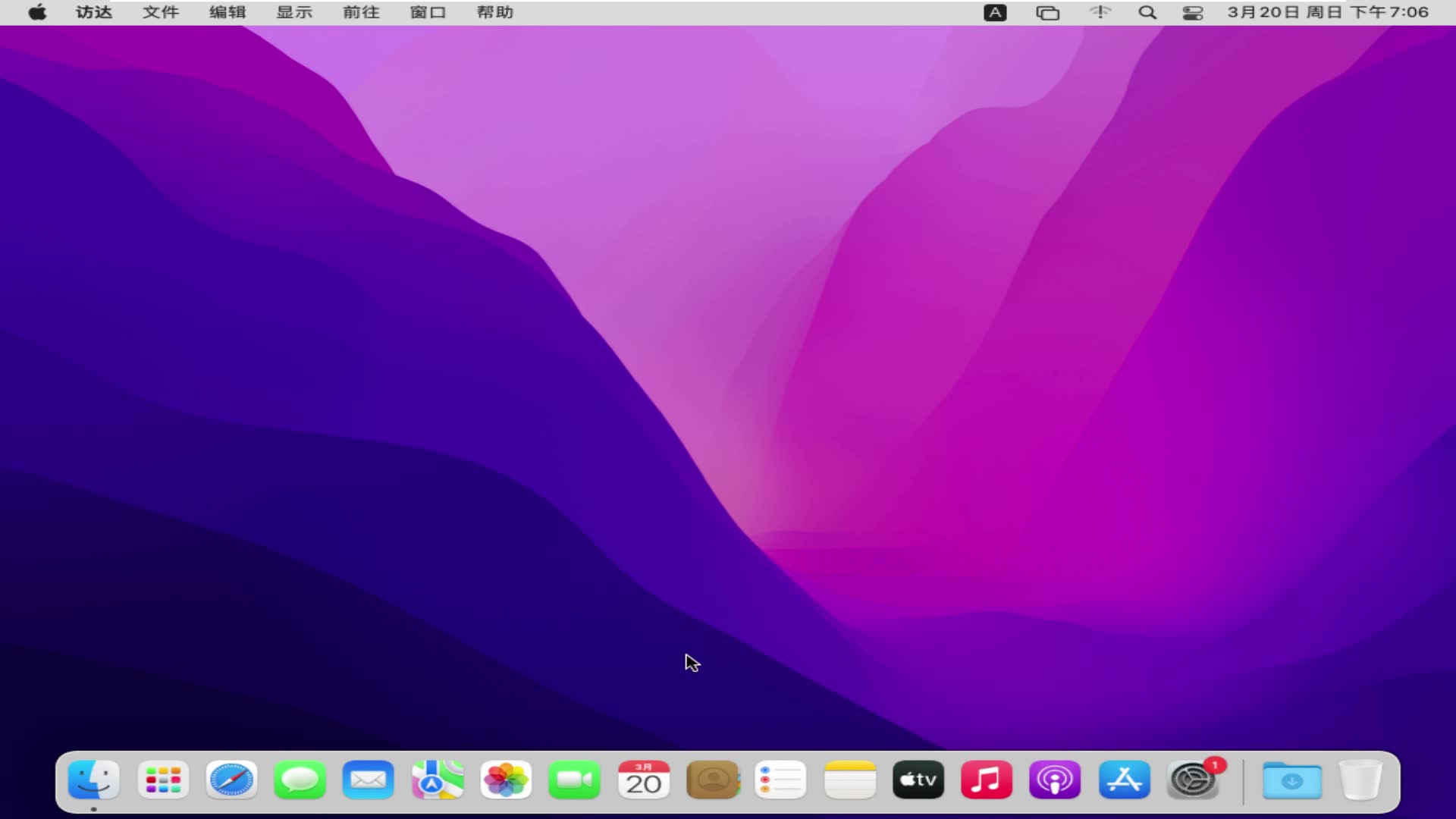Viewport: 1456px width, 819px height.
Task: Open Launchpad app grid
Action: pyautogui.click(x=163, y=780)
